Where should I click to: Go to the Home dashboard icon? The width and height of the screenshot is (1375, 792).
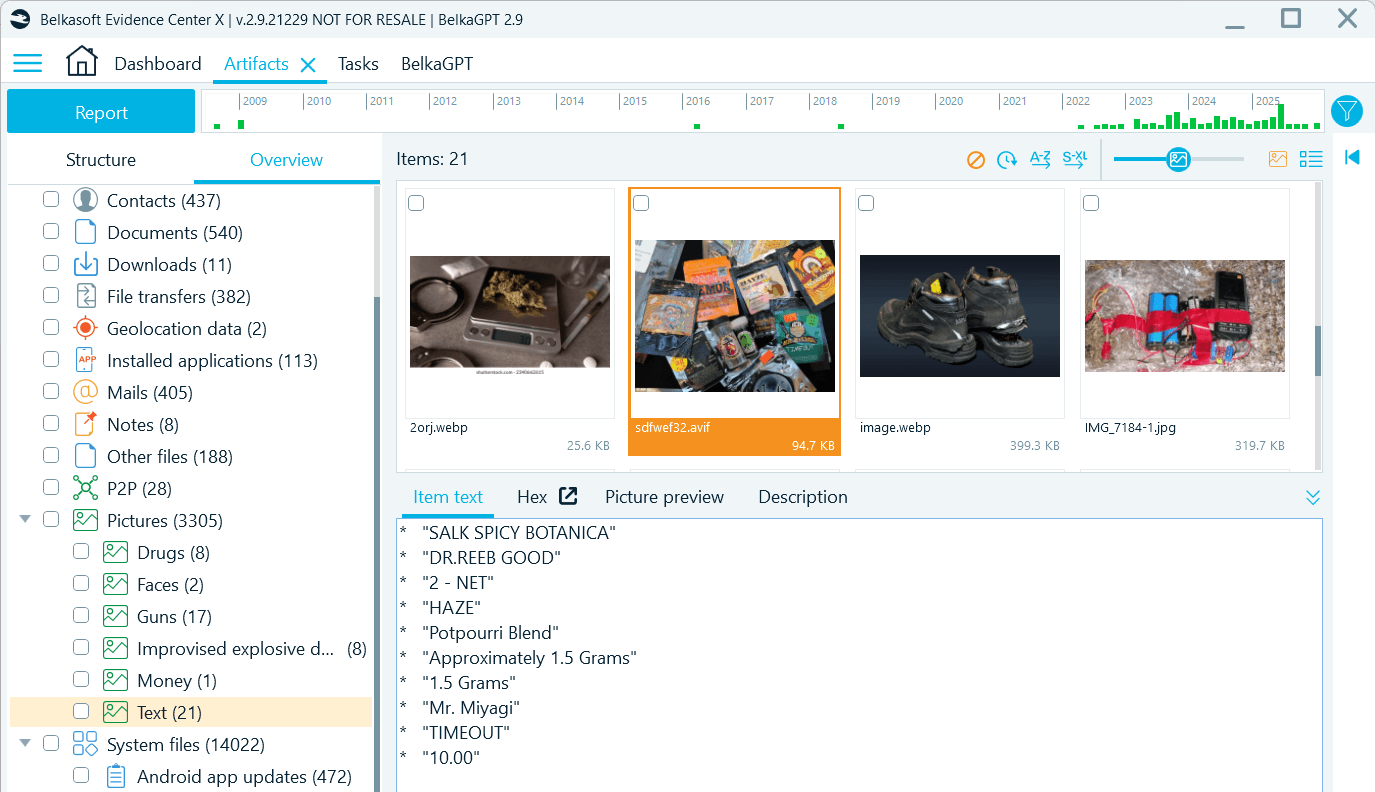(x=82, y=62)
